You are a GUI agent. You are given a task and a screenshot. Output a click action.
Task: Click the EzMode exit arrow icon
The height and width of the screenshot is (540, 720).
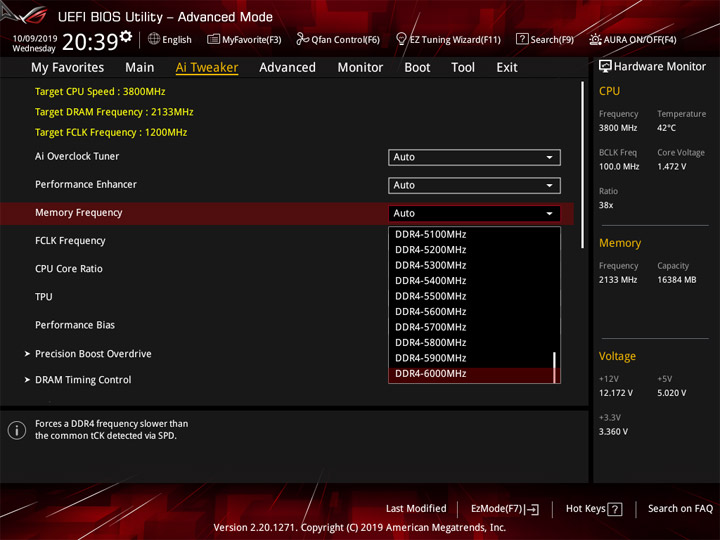(x=532, y=509)
